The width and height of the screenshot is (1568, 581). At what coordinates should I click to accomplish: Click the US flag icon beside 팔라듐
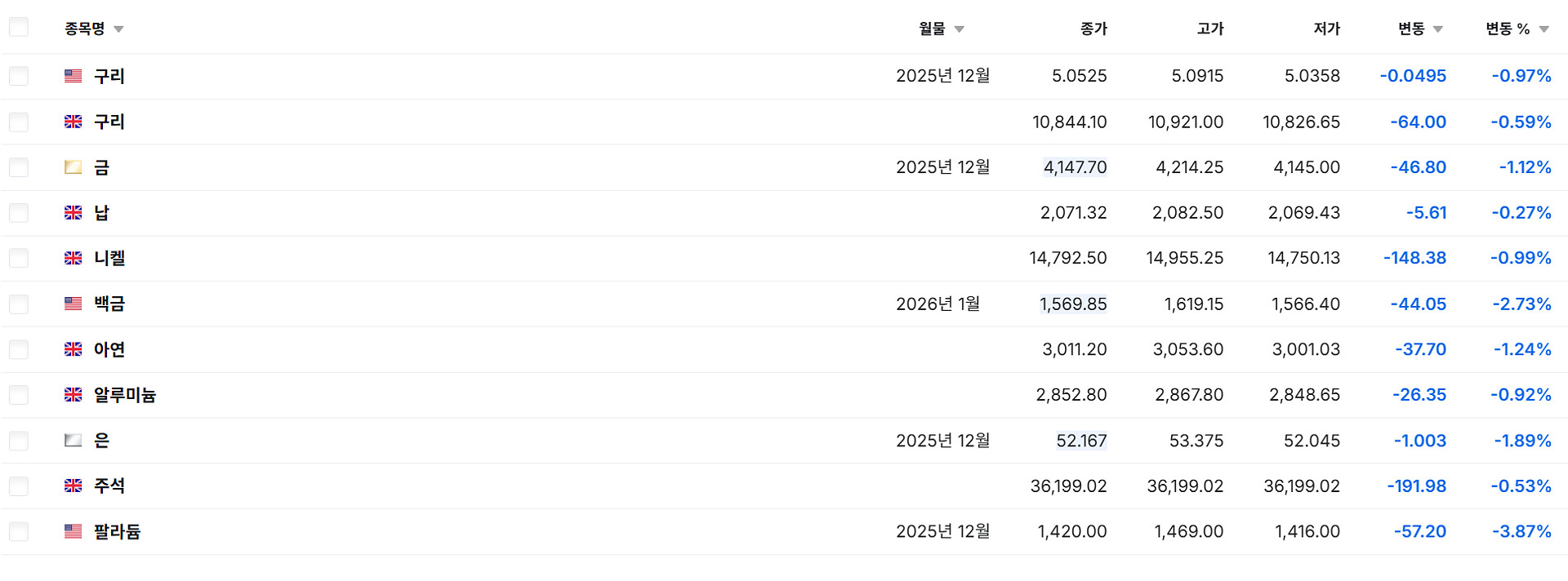(73, 531)
